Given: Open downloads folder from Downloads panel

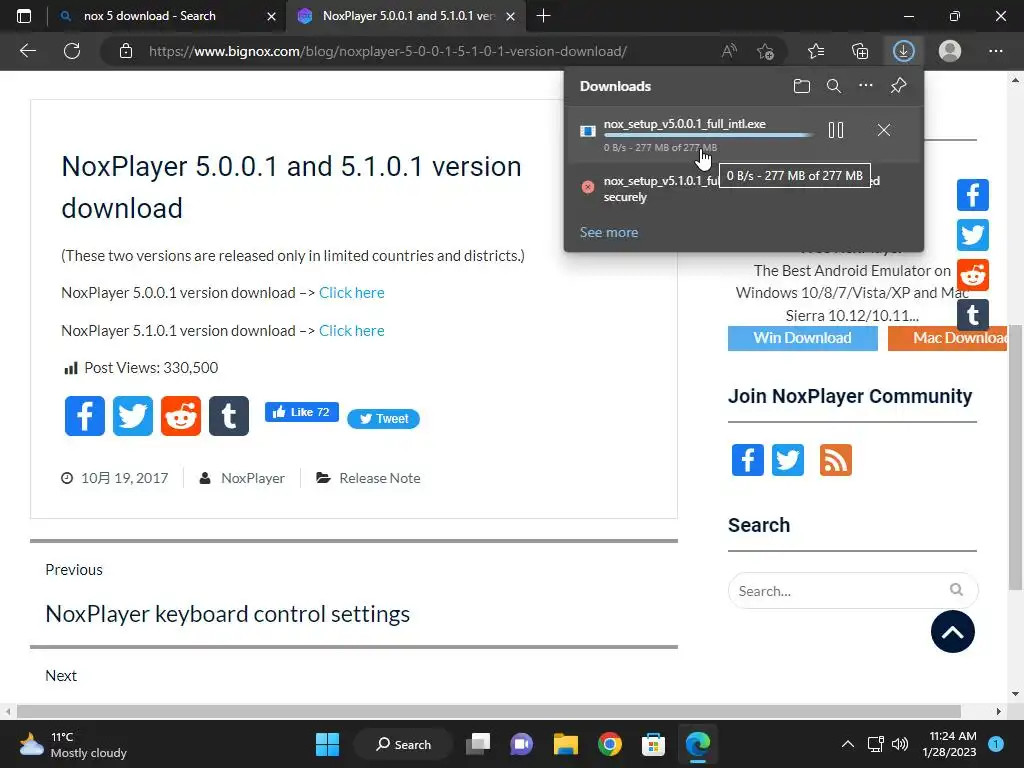Looking at the screenshot, I should (x=802, y=86).
